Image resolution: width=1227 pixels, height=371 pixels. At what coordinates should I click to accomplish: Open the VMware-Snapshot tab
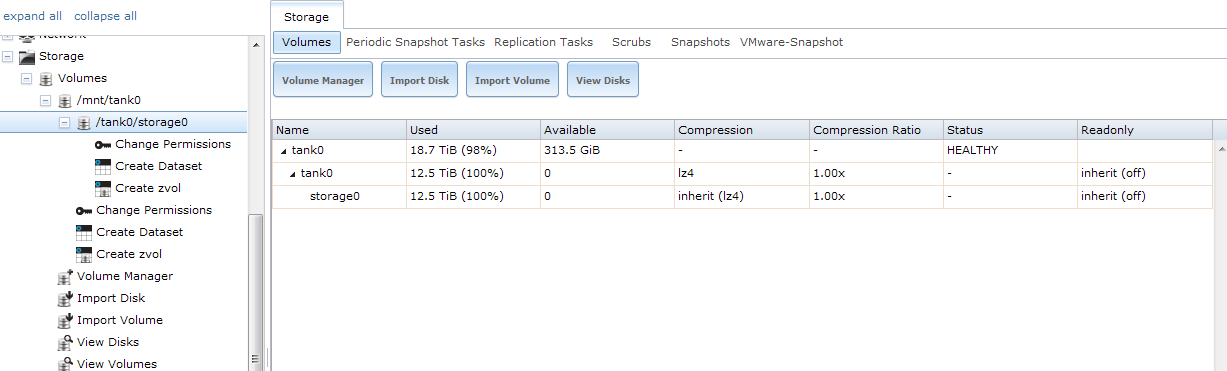coord(791,42)
